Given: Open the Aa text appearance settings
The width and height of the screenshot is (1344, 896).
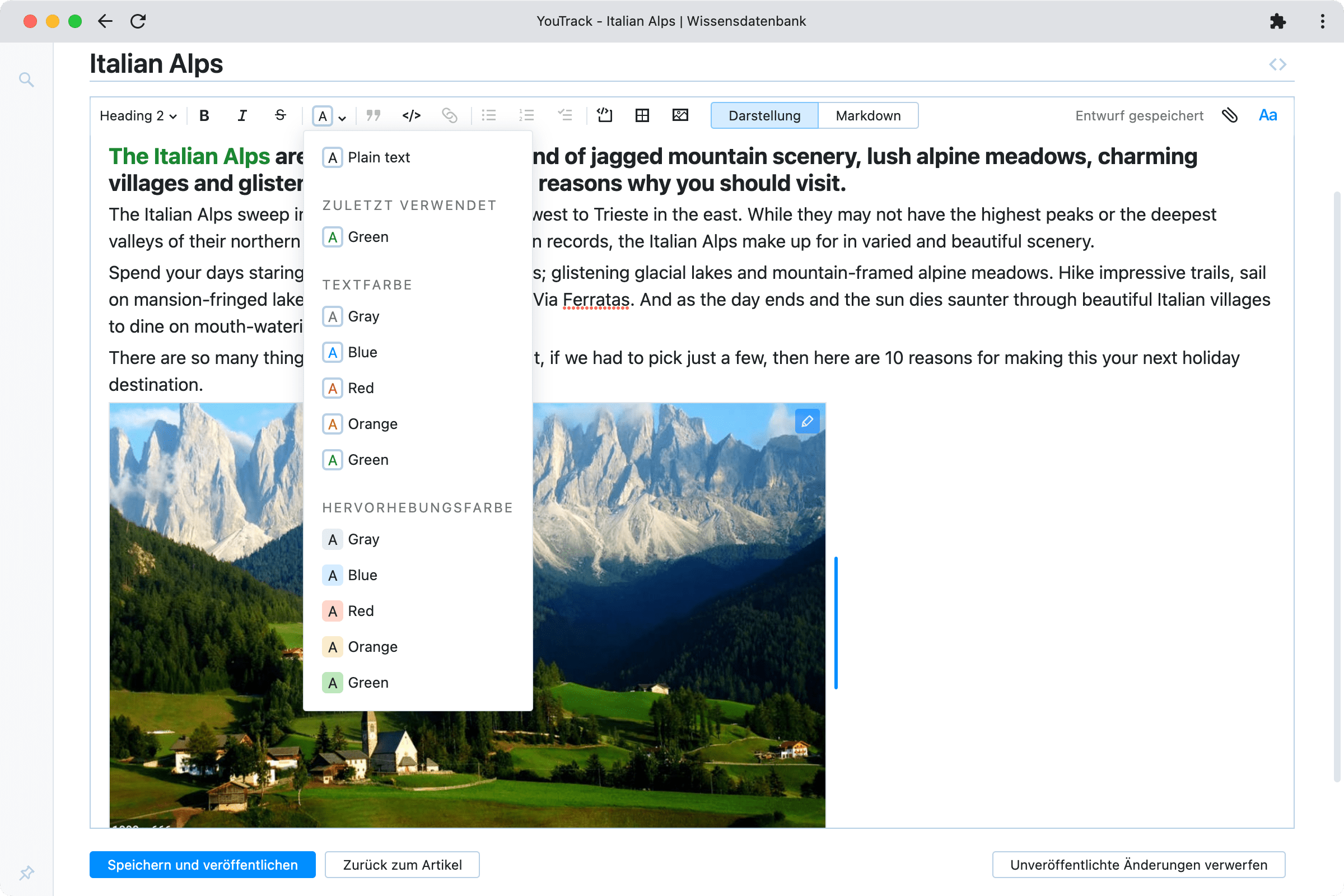Looking at the screenshot, I should (x=1267, y=115).
